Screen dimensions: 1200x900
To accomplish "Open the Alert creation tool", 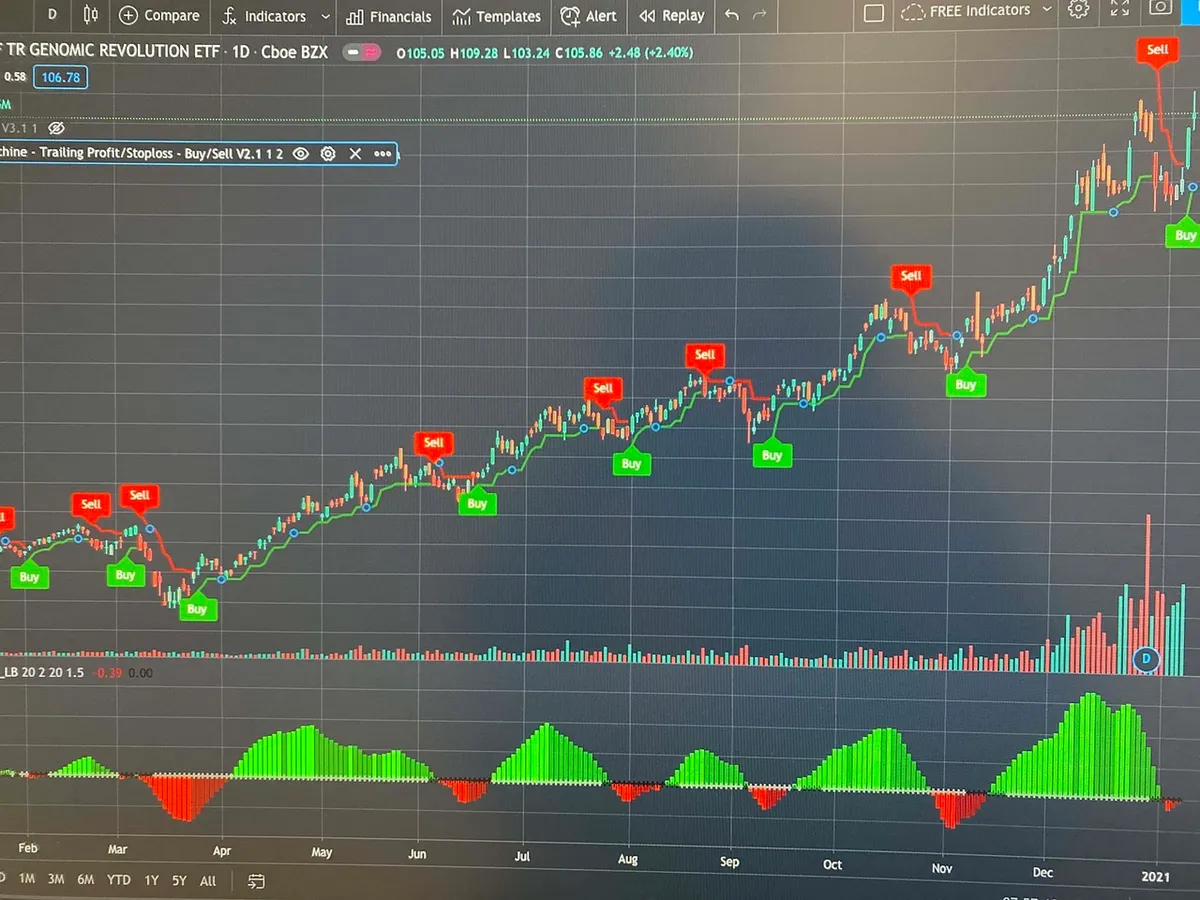I will click(x=588, y=16).
